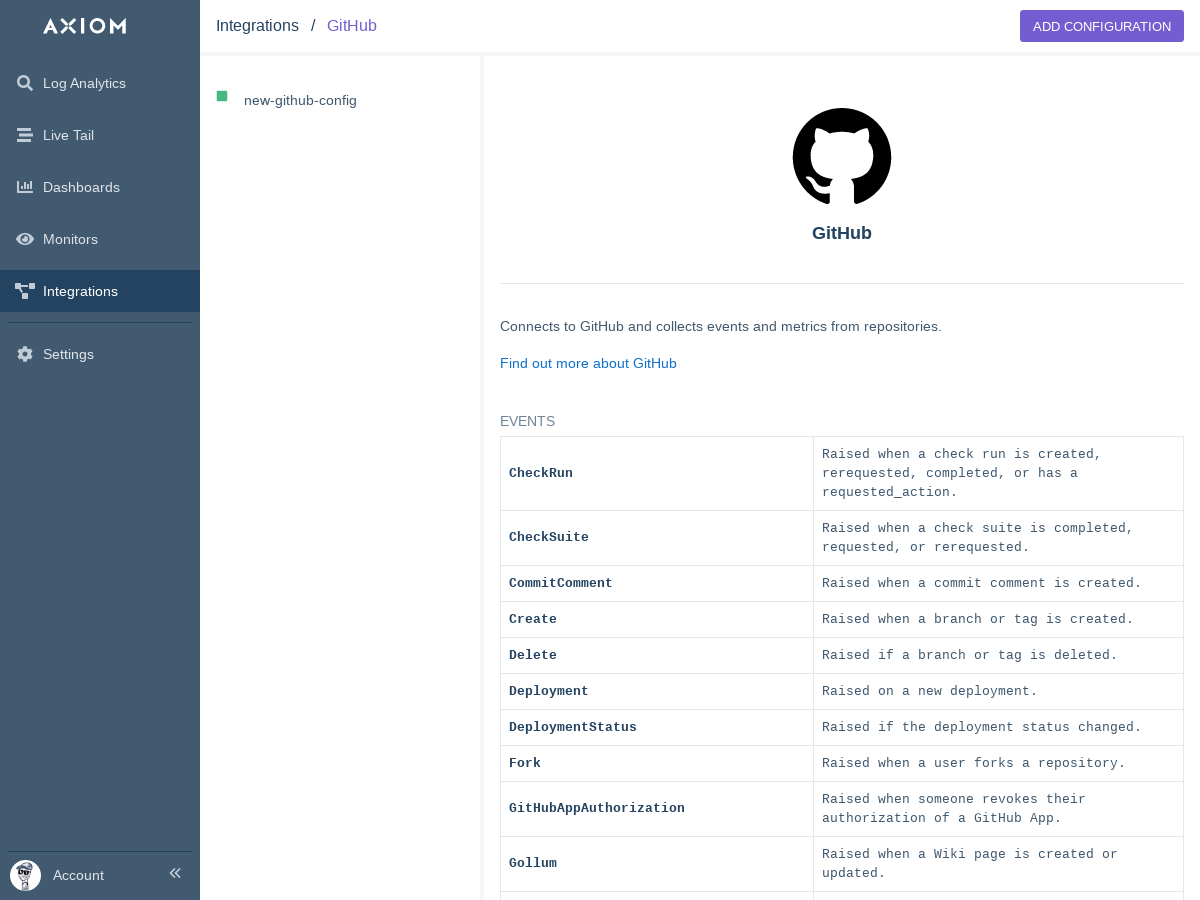Open the new-github-config configuration
Image resolution: width=1200 pixels, height=900 pixels.
pos(300,101)
